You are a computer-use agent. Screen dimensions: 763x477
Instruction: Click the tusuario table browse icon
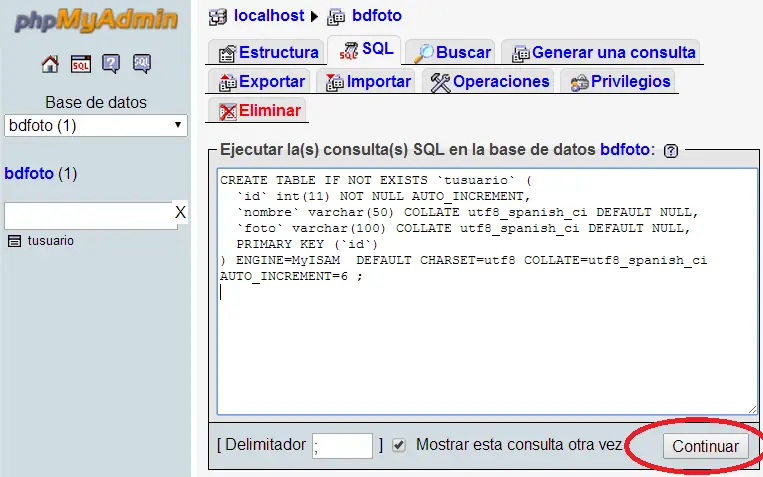tap(15, 241)
